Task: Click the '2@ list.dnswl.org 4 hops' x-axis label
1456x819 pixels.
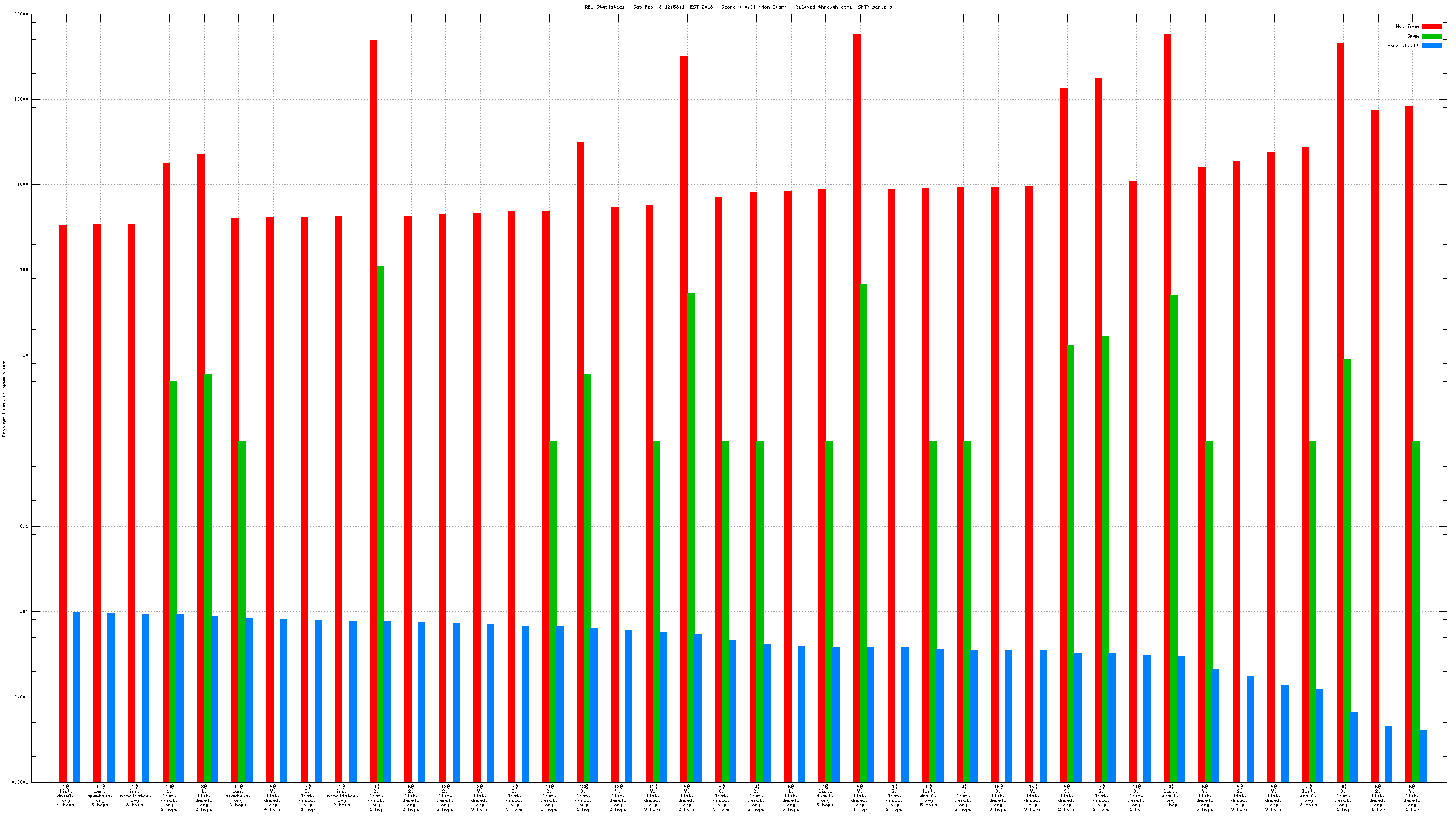Action: [65, 796]
